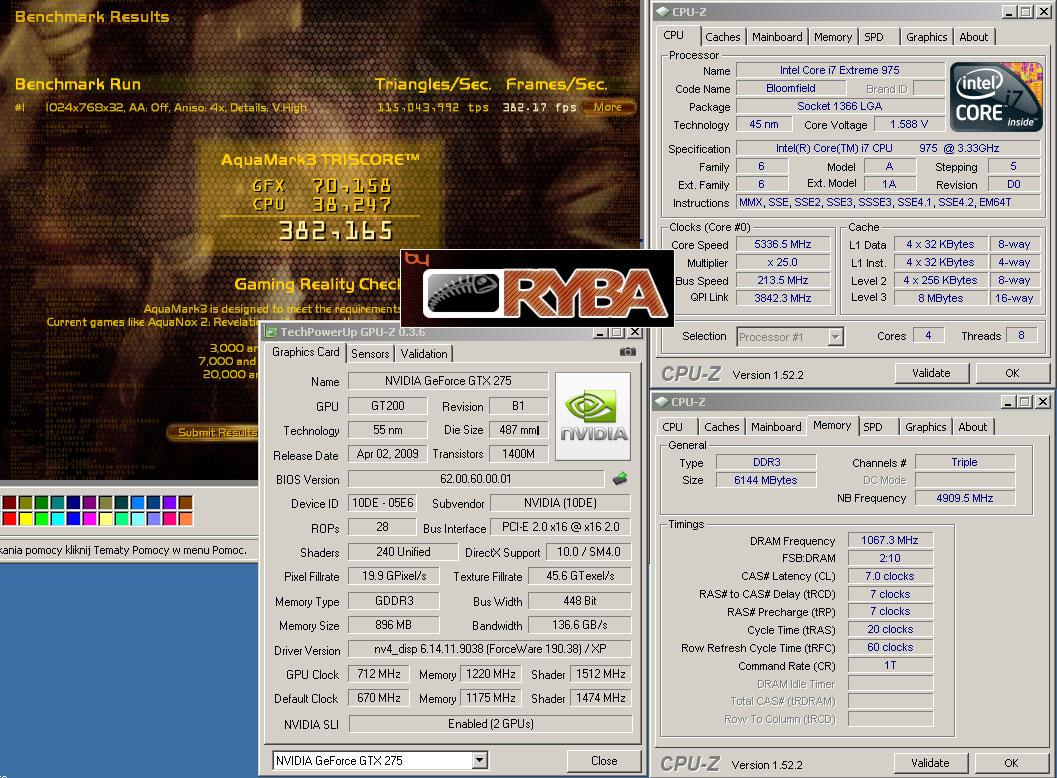Pick the magenta color swatch
This screenshot has height=778, width=1057.
(90, 518)
